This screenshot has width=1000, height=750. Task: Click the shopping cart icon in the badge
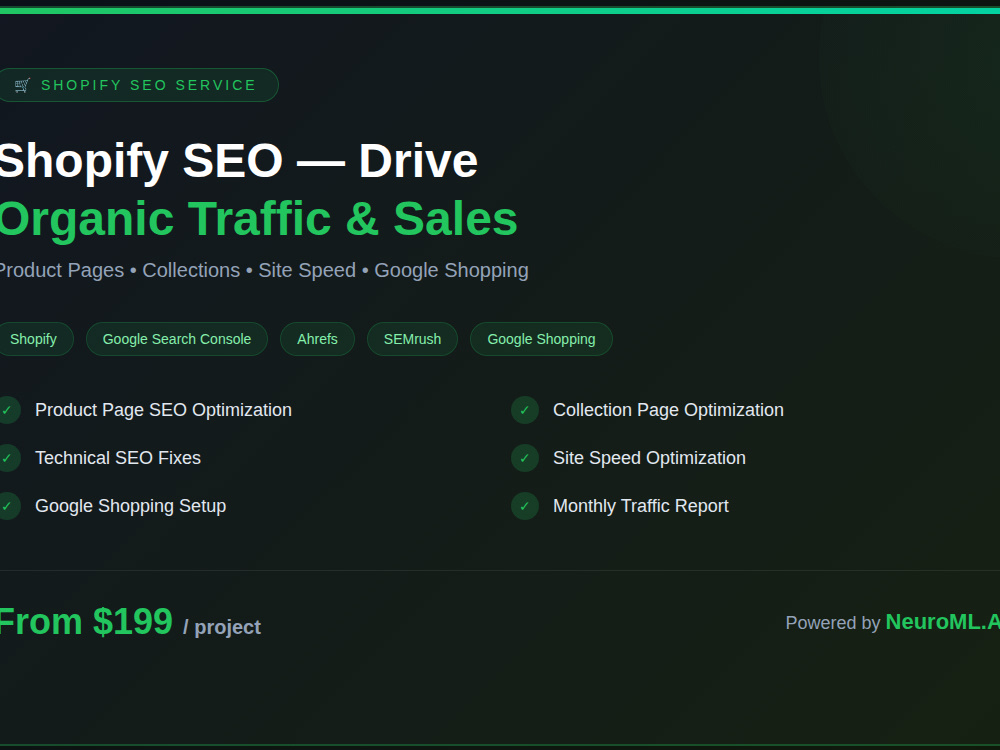(x=22, y=85)
